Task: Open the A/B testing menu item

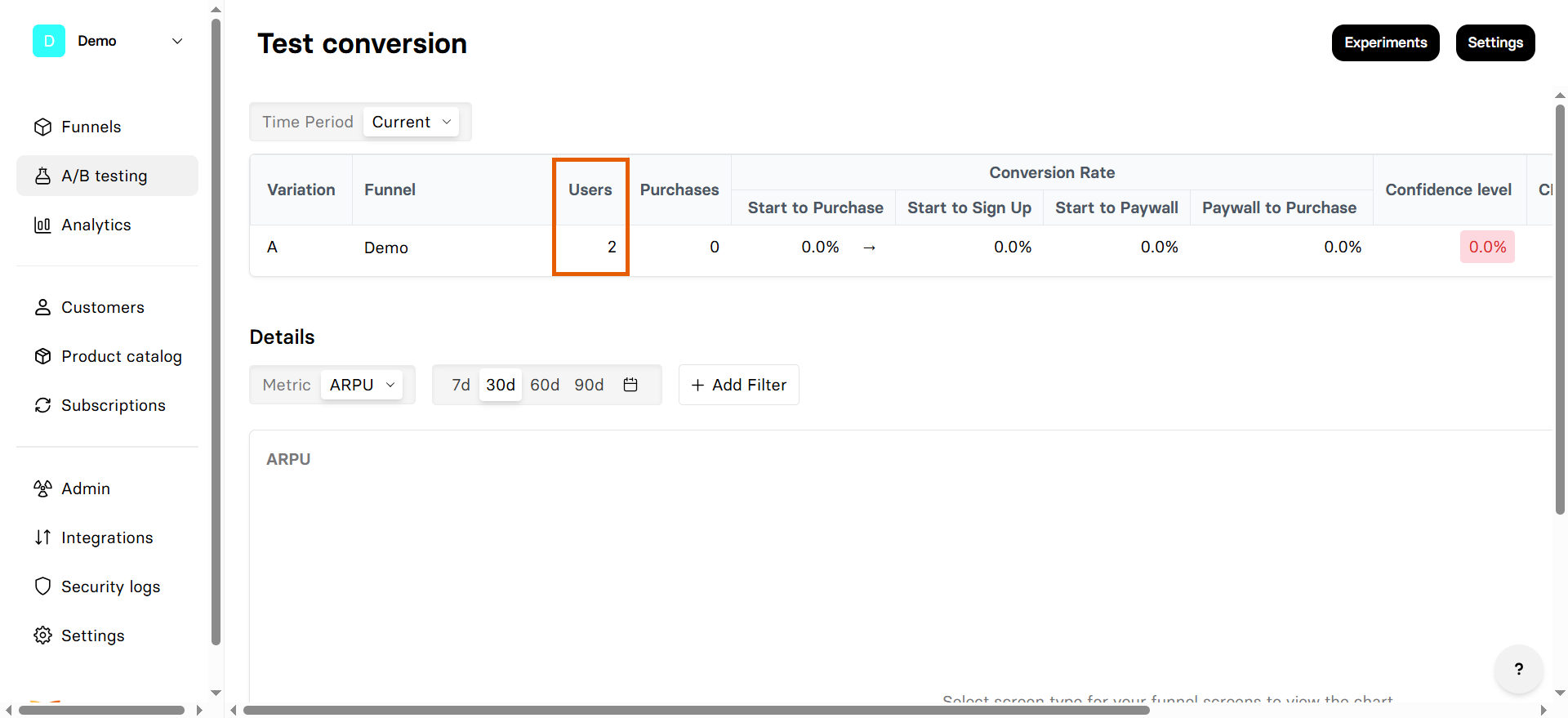Action: pyautogui.click(x=107, y=176)
